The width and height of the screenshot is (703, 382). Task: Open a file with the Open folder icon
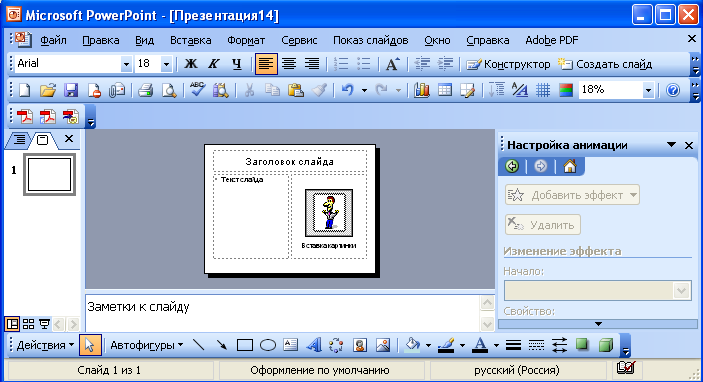[x=48, y=90]
